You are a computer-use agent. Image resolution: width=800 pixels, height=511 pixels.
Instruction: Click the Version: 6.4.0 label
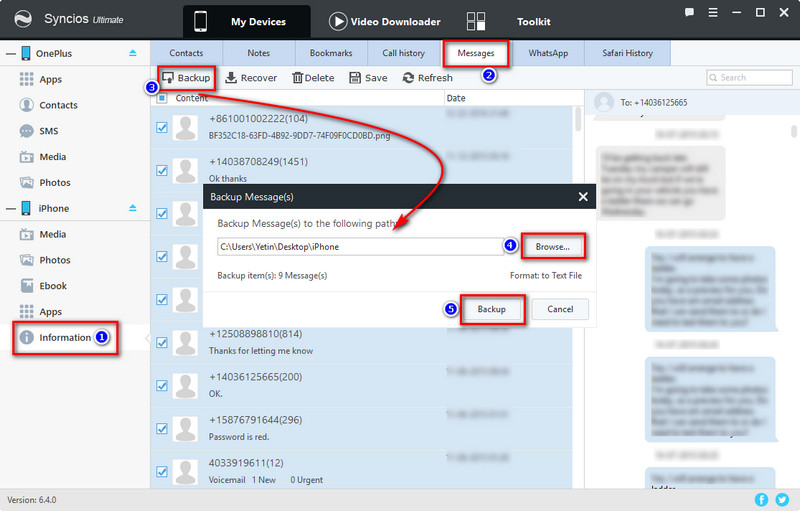pyautogui.click(x=32, y=500)
